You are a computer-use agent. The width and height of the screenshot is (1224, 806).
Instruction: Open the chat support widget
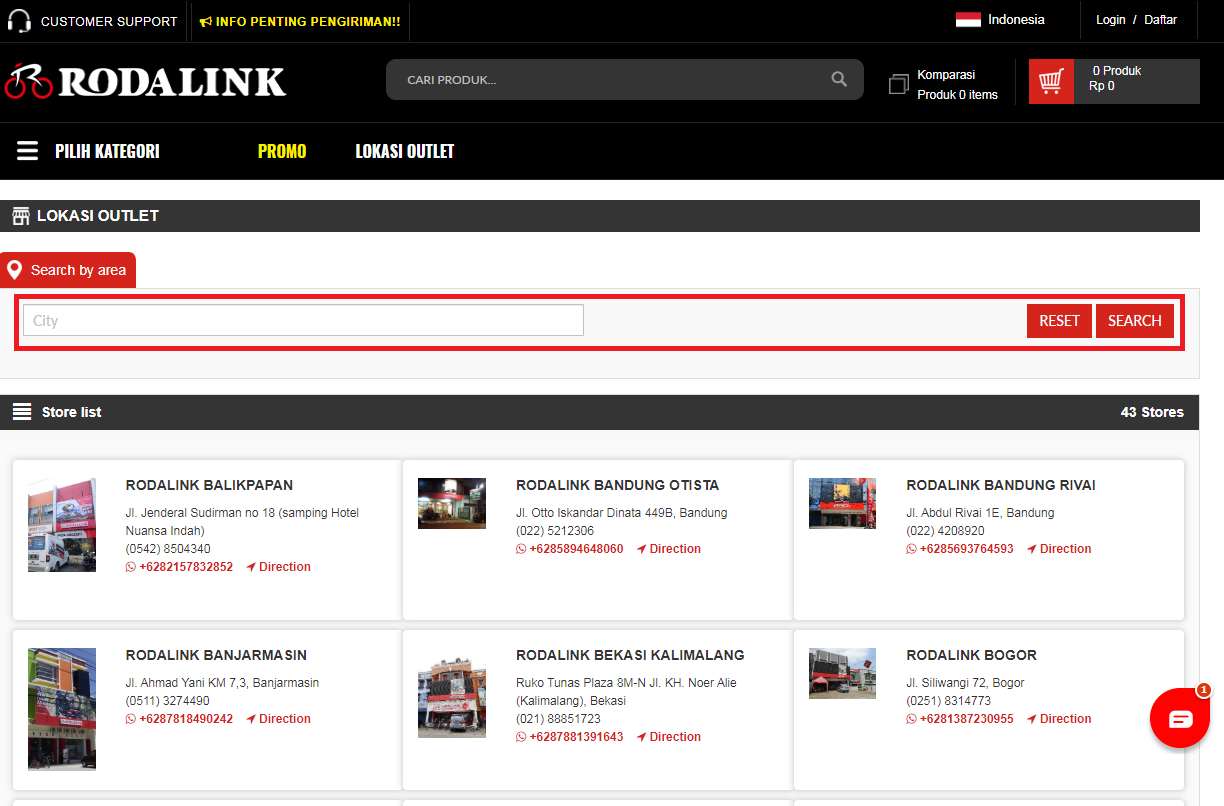click(1180, 718)
